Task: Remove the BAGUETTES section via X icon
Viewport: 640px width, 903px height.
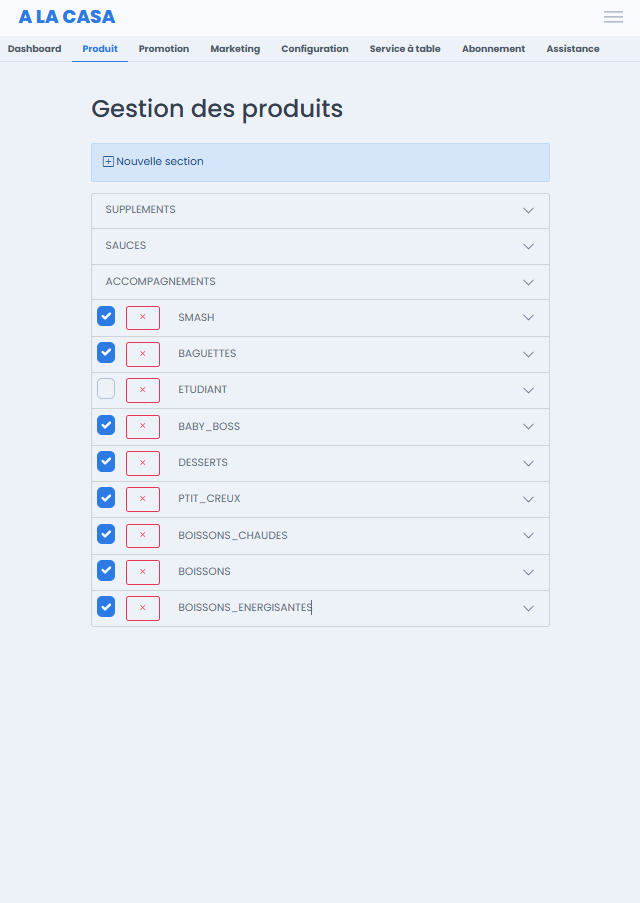Action: point(143,354)
